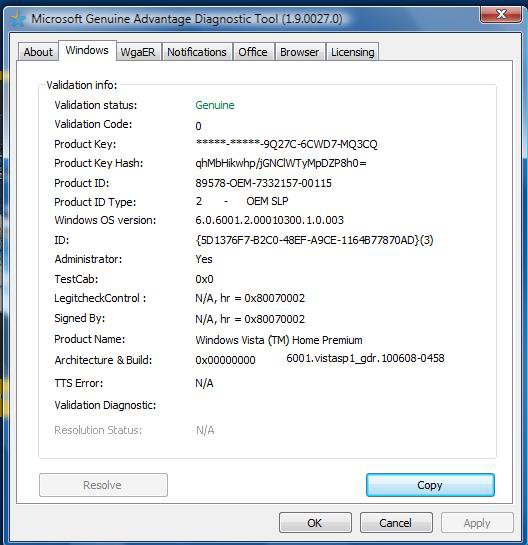This screenshot has height=545, width=528.
Task: Select the Windows tab
Action: point(87,50)
